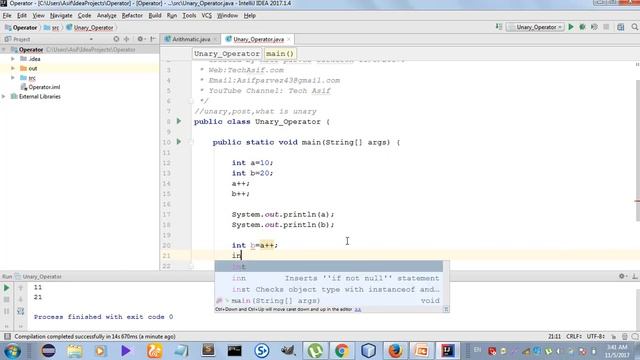
Task: Move up the stack trace in the Run panel
Action: 20,288
